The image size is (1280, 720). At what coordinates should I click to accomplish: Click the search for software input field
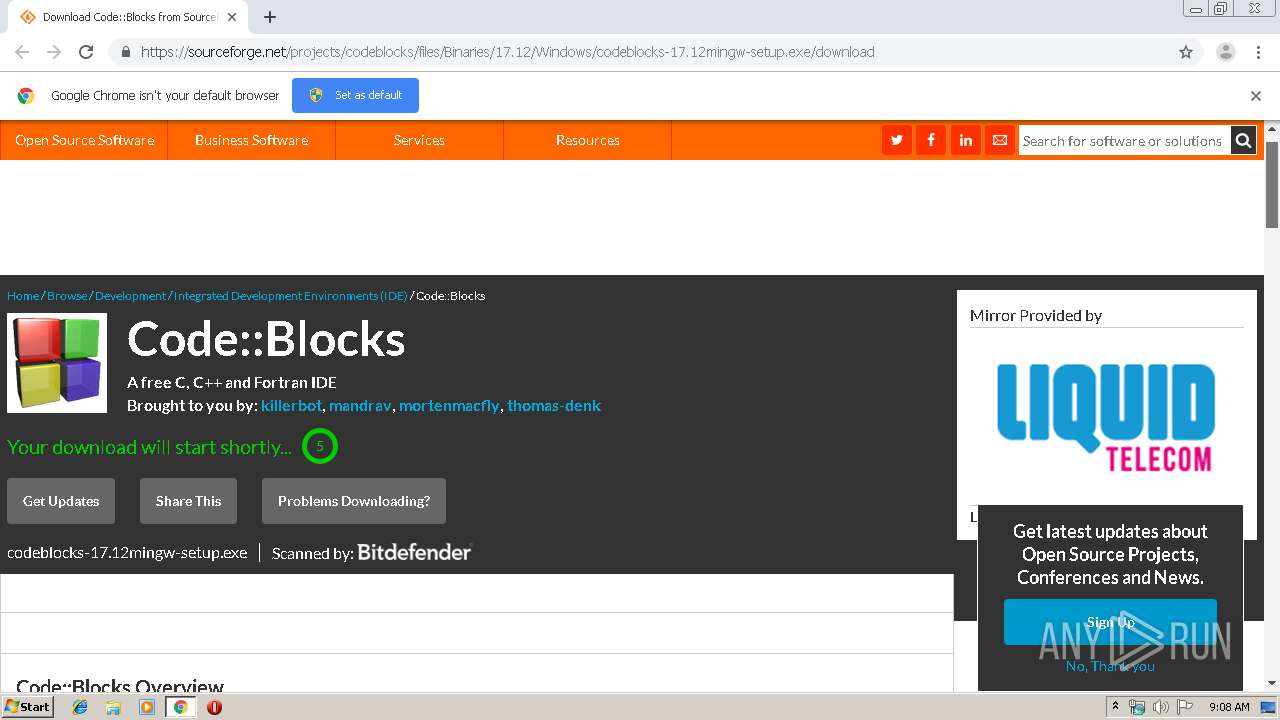coord(1124,141)
